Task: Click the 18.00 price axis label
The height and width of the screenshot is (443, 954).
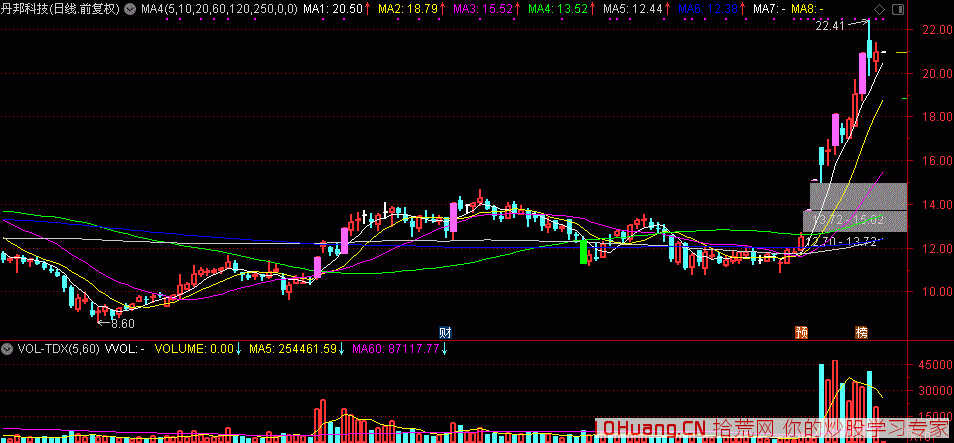Action: (x=936, y=117)
